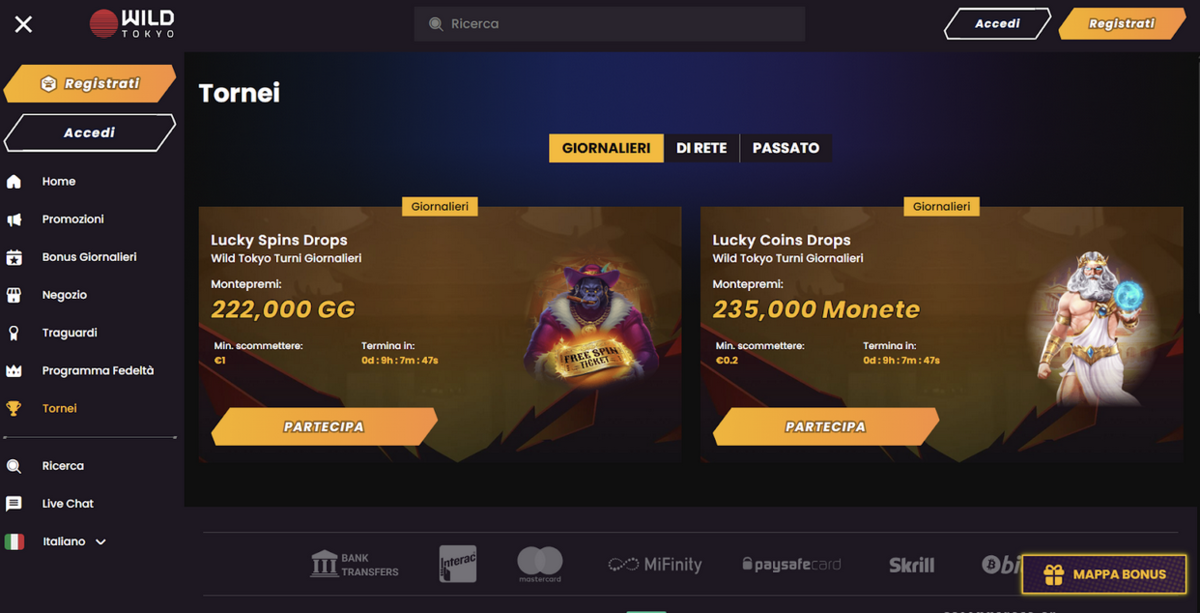Screen dimensions: 1200x613
Task: Select the Bonus Giornalieri calendar icon
Action: [x=14, y=257]
